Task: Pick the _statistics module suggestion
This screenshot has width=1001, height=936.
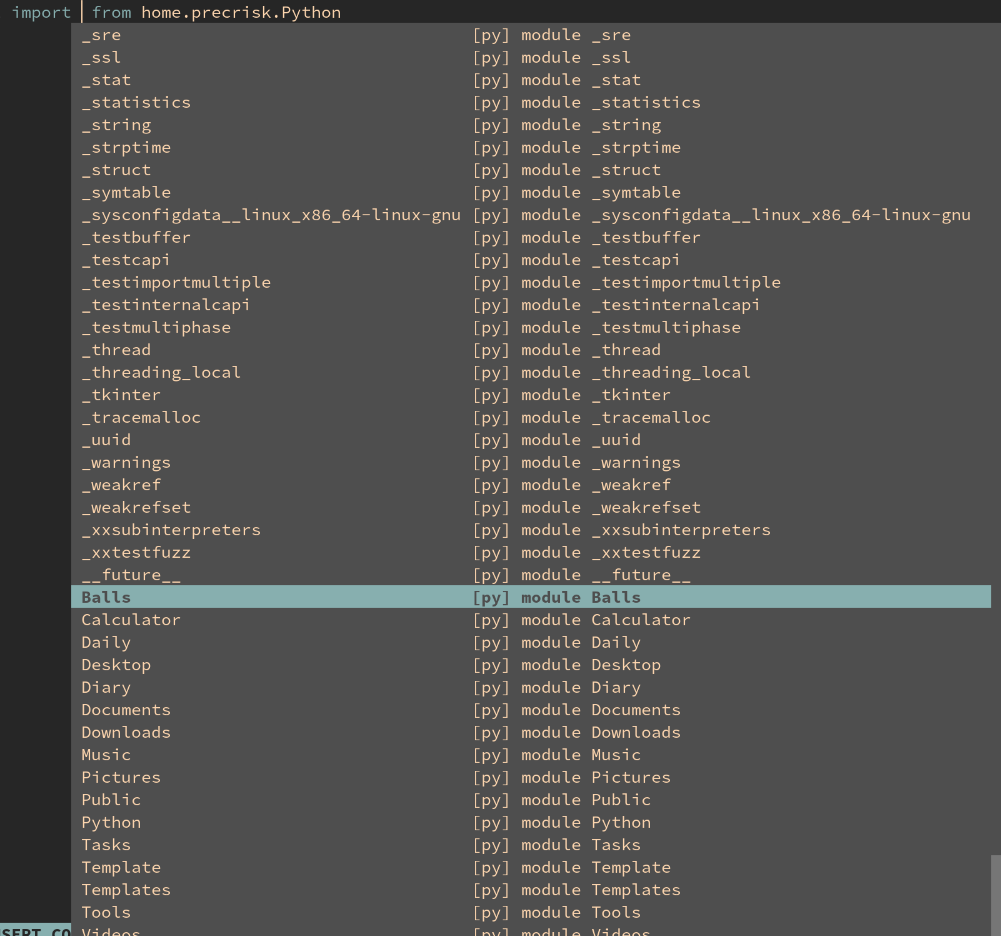Action: pos(531,102)
